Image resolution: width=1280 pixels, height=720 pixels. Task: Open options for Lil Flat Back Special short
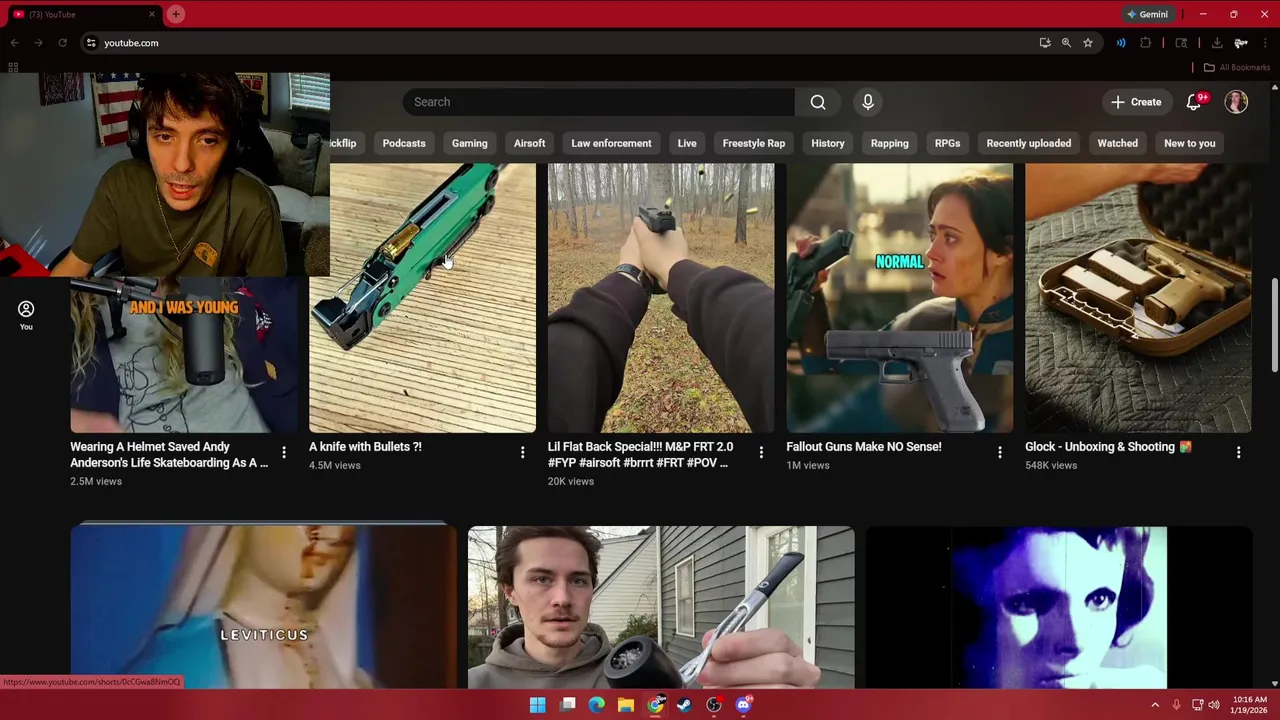click(761, 452)
